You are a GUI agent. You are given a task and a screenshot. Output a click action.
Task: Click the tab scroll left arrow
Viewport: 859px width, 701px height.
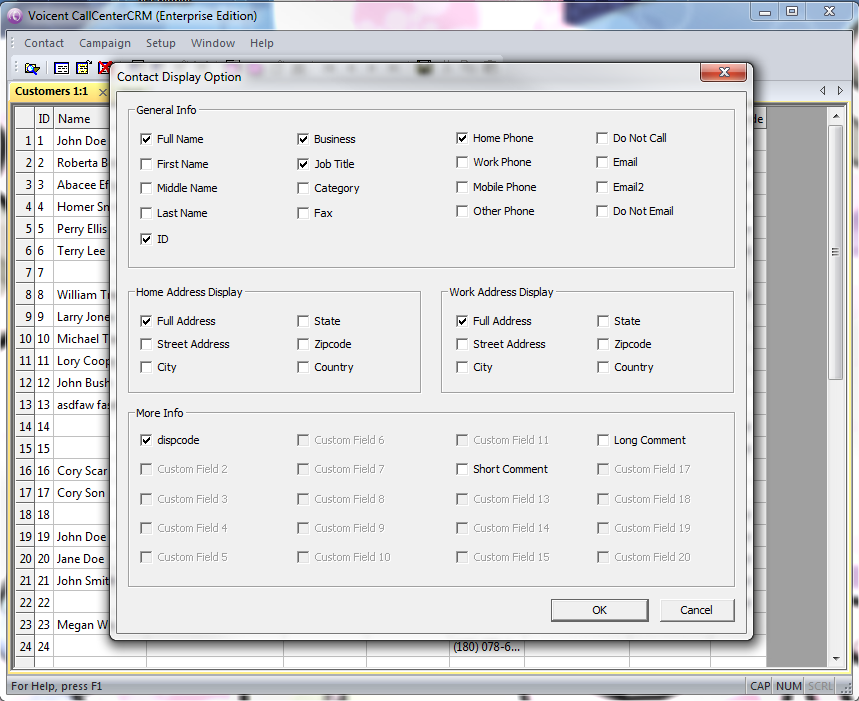(823, 91)
